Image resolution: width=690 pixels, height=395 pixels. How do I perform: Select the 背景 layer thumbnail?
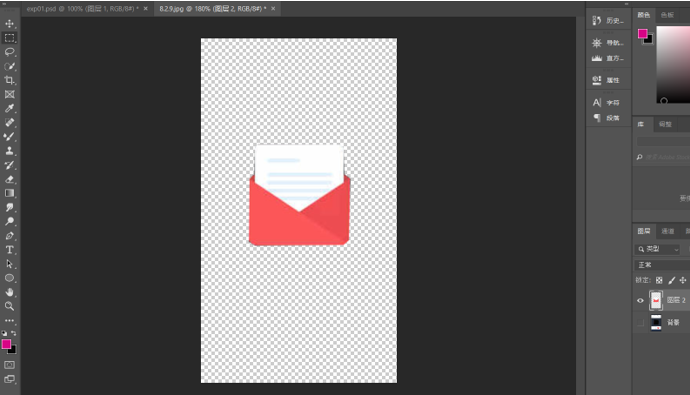click(656, 322)
